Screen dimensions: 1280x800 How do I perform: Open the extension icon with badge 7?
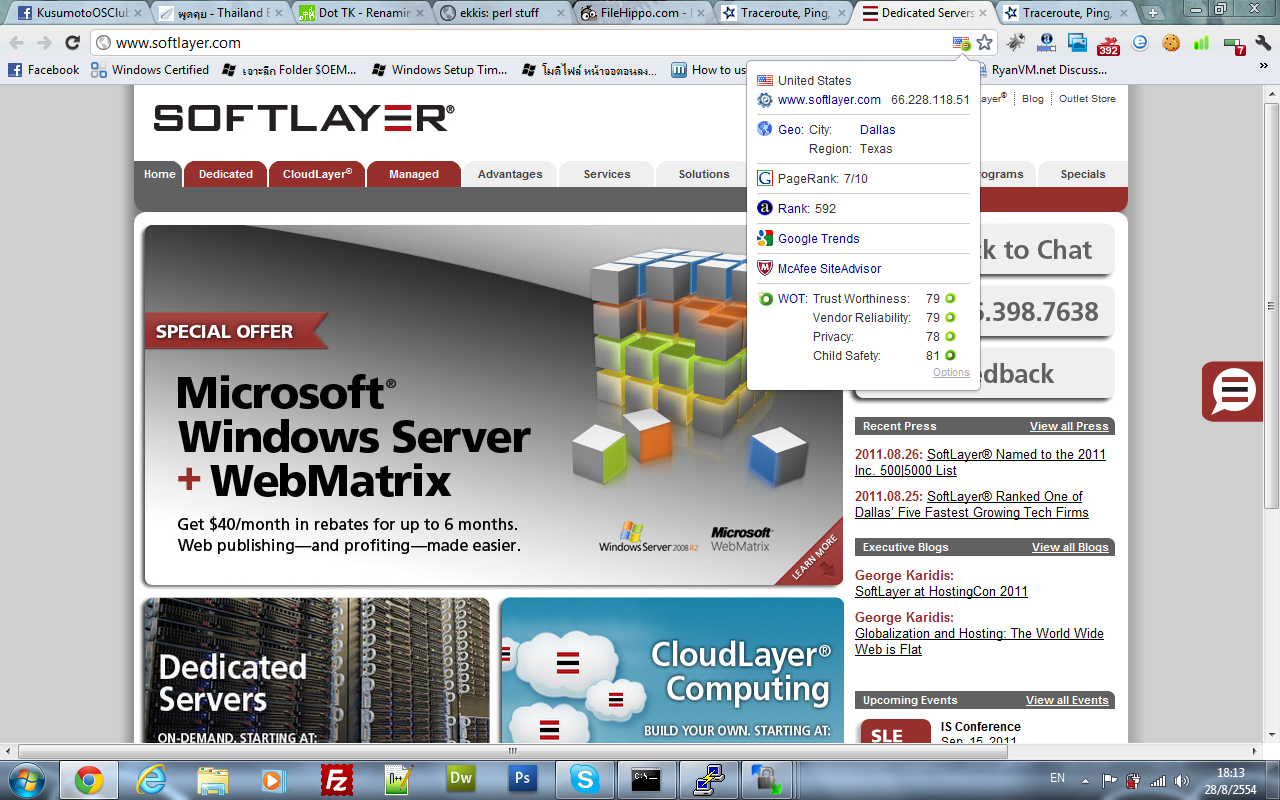[1234, 44]
